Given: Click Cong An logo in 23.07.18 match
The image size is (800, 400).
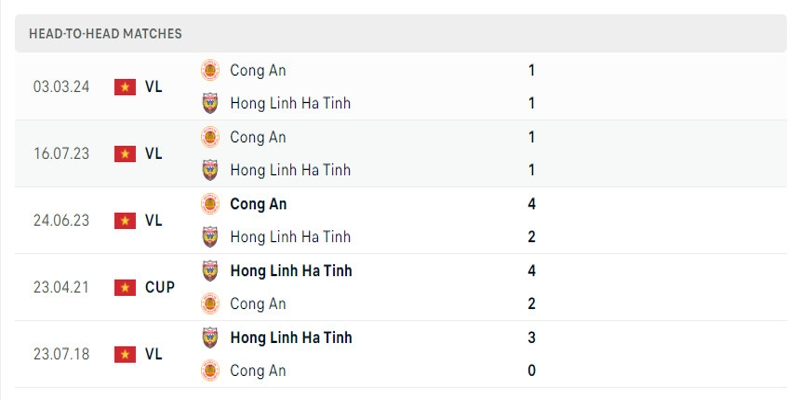Looking at the screenshot, I should (x=210, y=370).
